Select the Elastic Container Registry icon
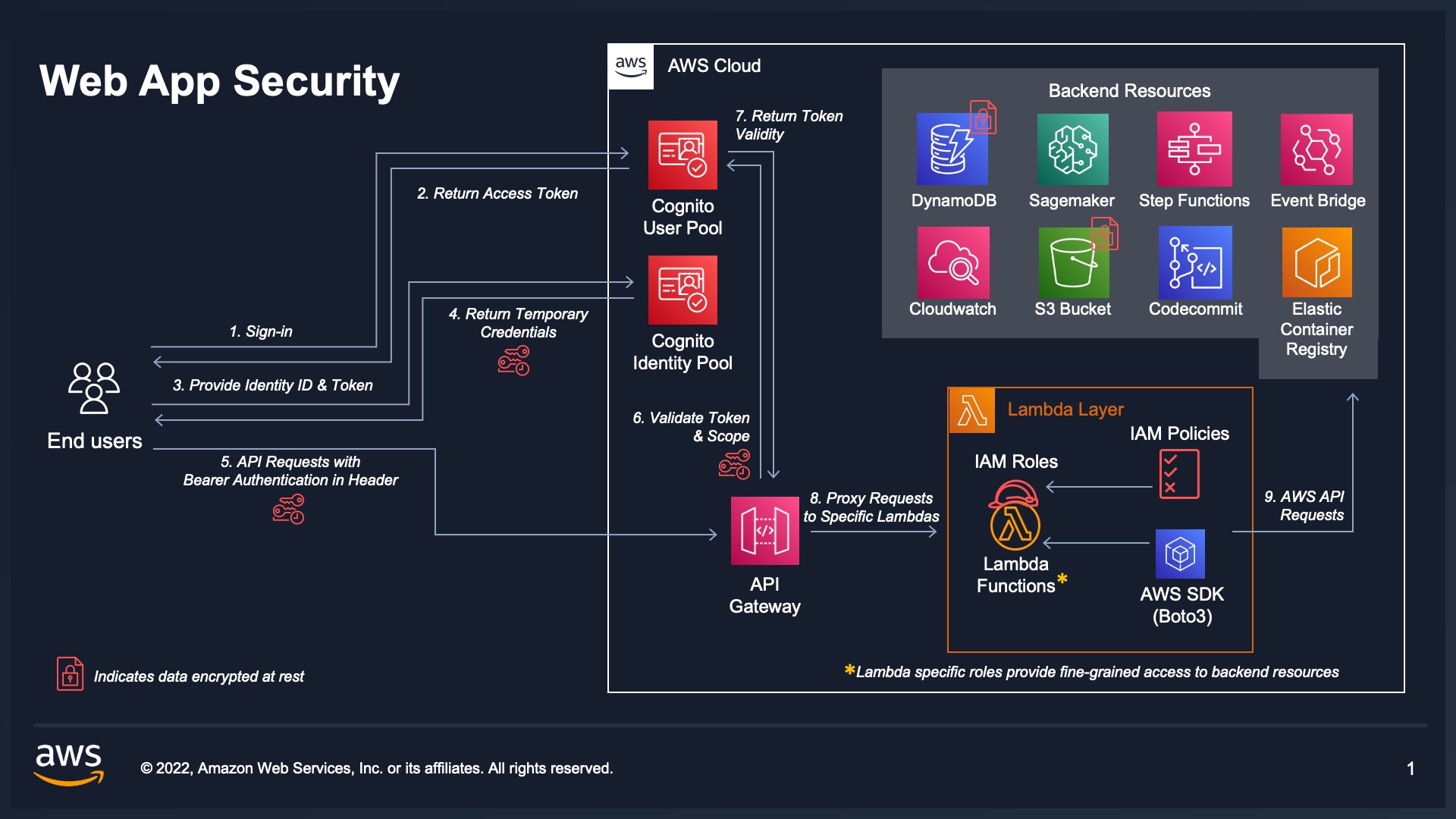 [1316, 262]
